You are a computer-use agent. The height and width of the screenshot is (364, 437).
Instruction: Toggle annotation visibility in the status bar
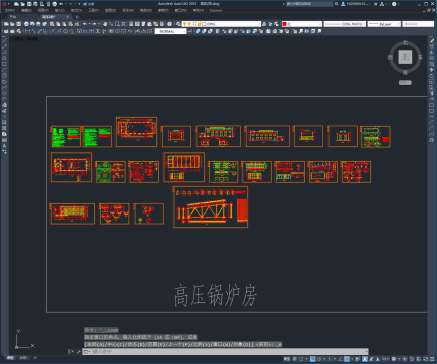365,359
